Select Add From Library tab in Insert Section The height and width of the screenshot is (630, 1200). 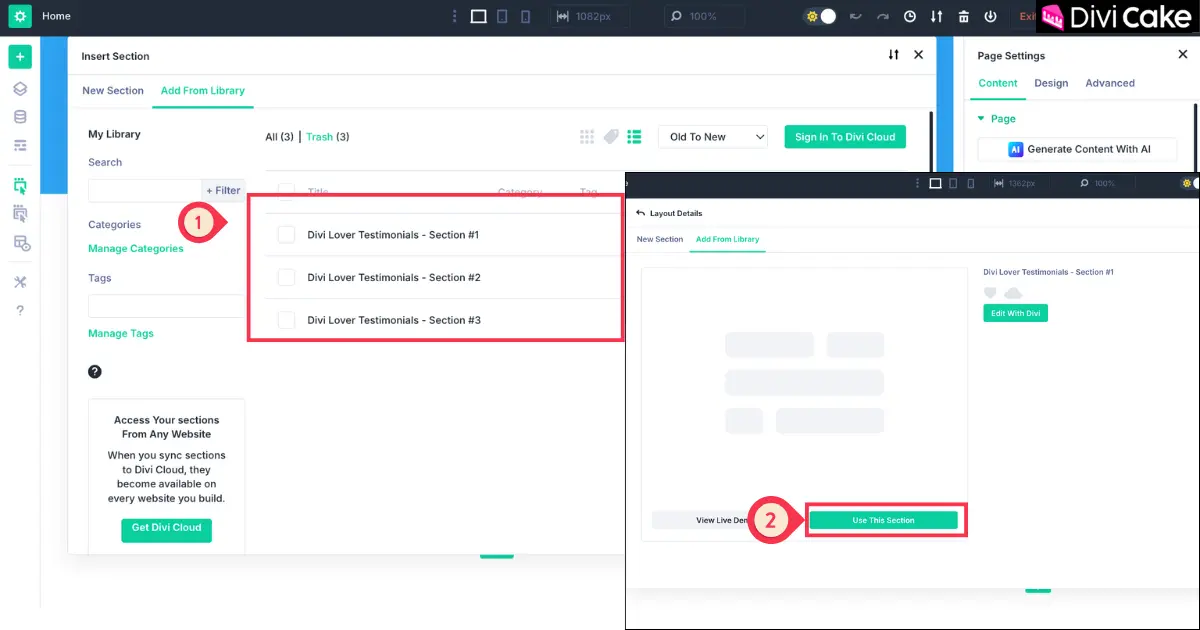(203, 90)
